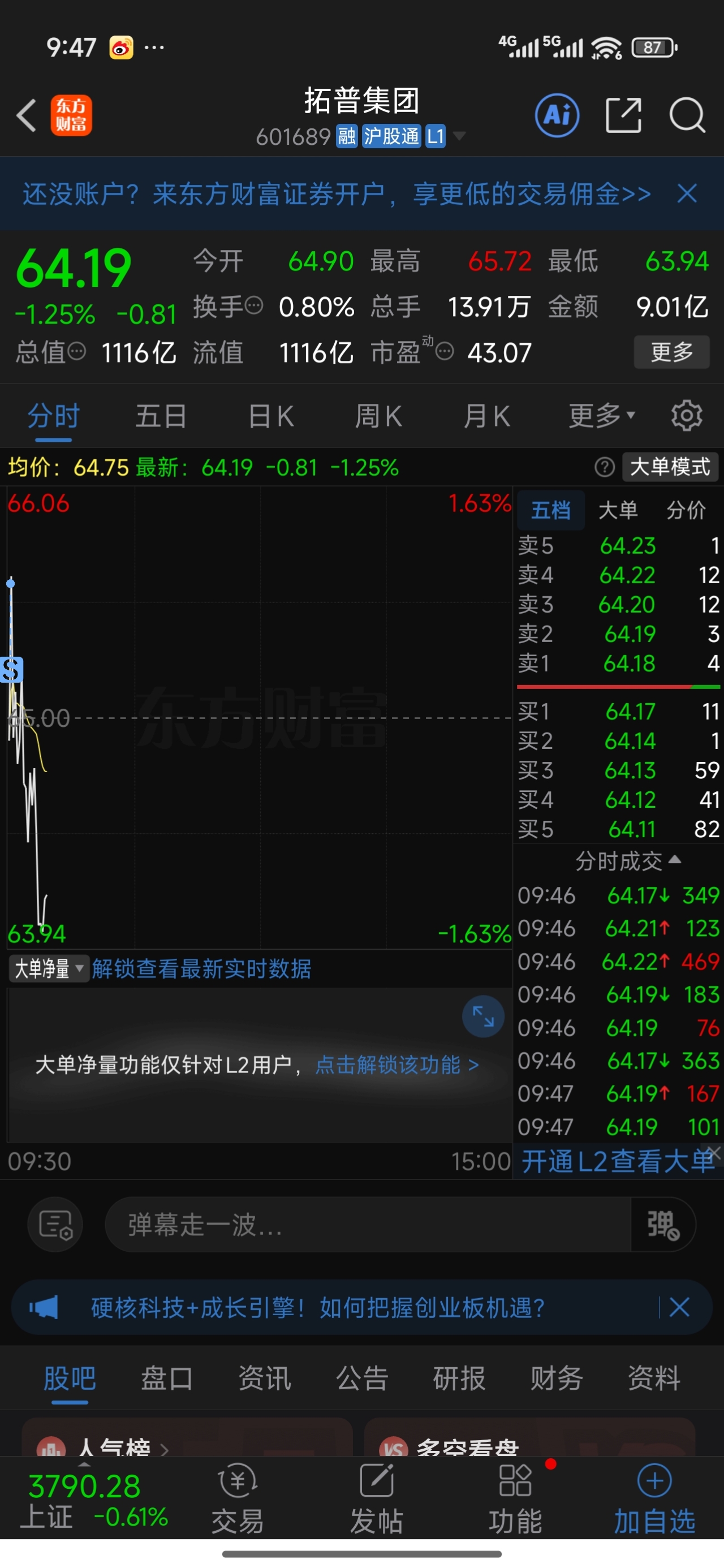
Task: Tap the 市盈 info icon
Action: click(445, 351)
